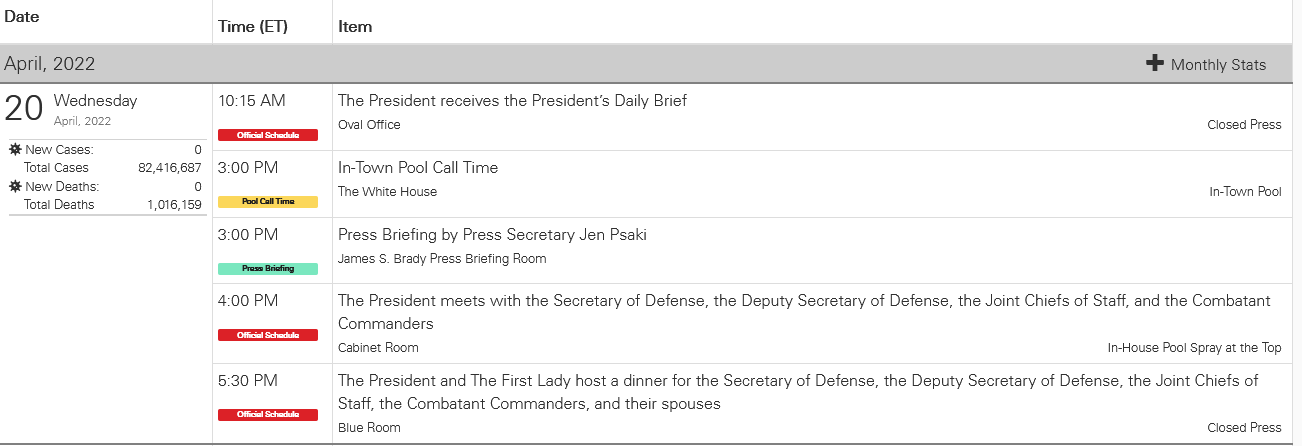Viewport: 1302px width, 446px height.
Task: Collapse the April, 2022 month header
Action: point(50,64)
